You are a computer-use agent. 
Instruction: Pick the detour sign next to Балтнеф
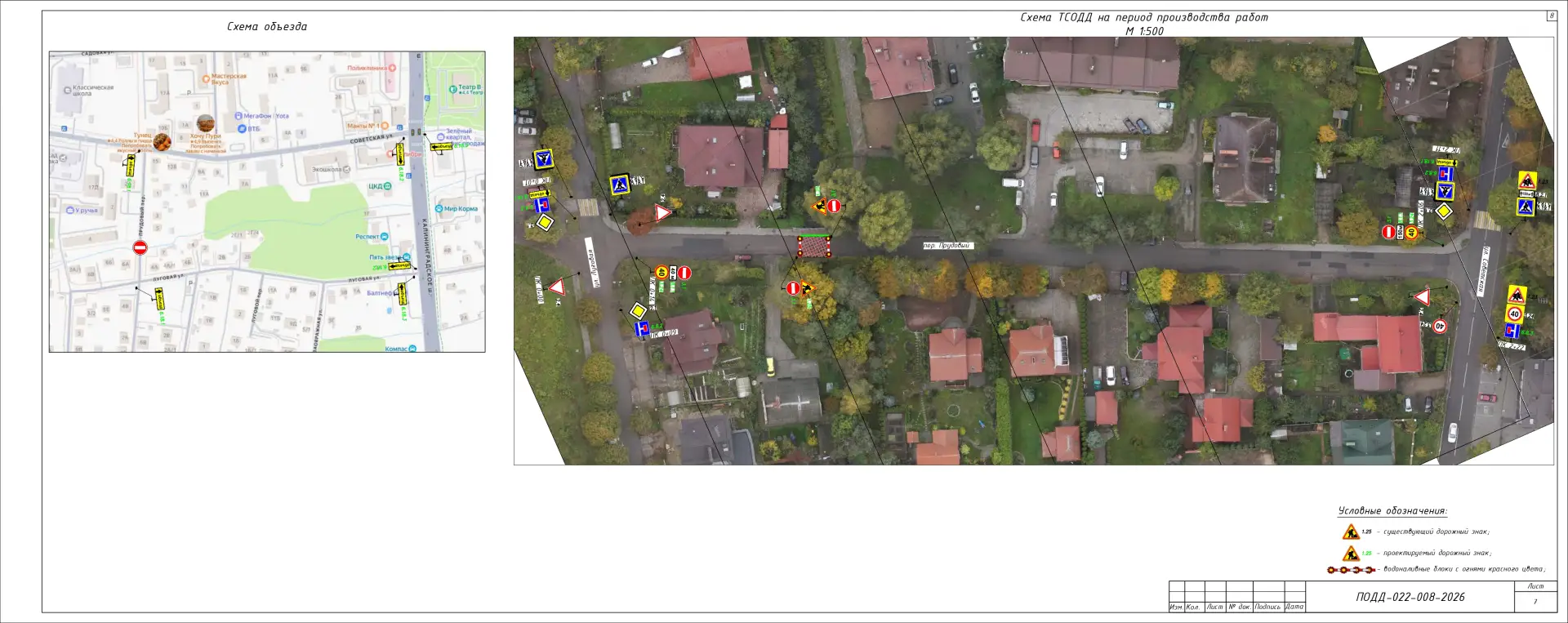(403, 294)
